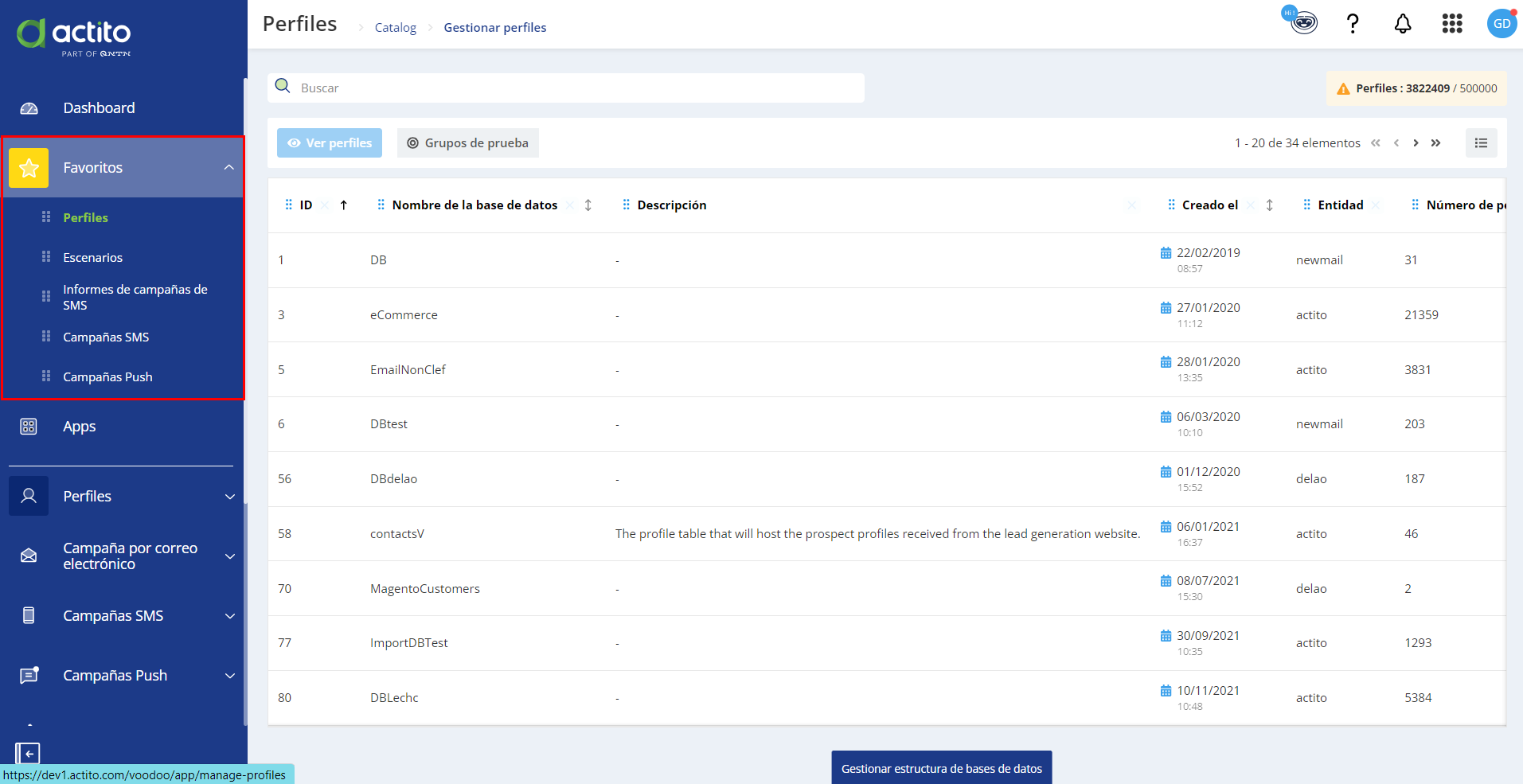Click the drag handle next to Escenarios favorite
Image resolution: width=1523 pixels, height=784 pixels.
click(x=46, y=256)
